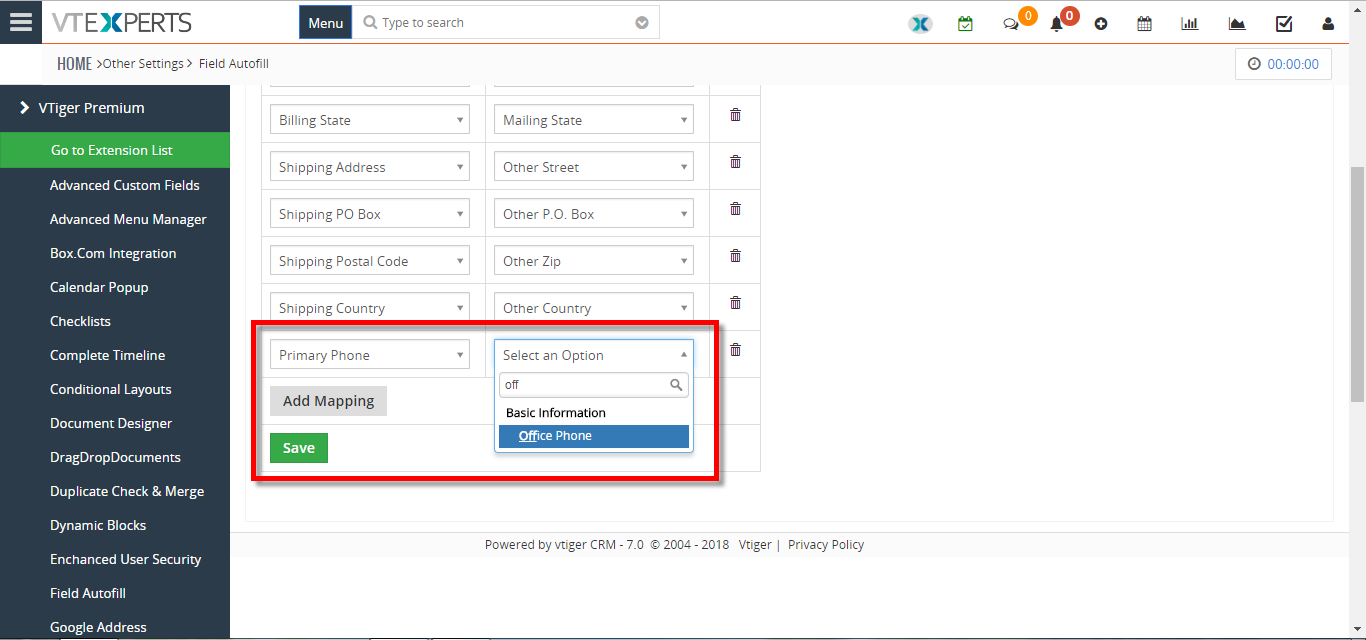Open the calendar grid icon
The width and height of the screenshot is (1366, 640).
point(1145,23)
